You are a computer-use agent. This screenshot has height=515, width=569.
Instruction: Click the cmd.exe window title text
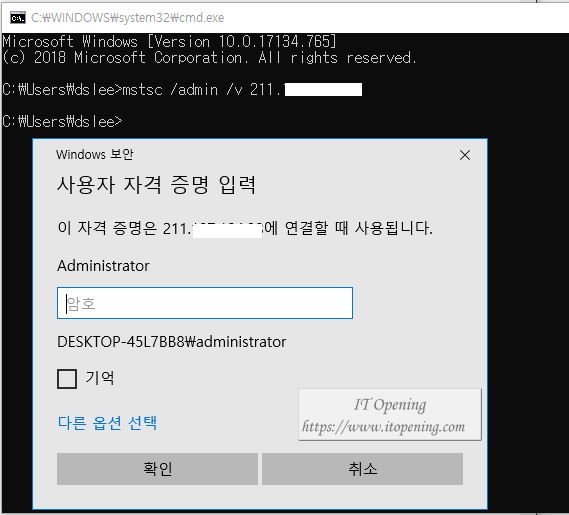click(x=127, y=17)
